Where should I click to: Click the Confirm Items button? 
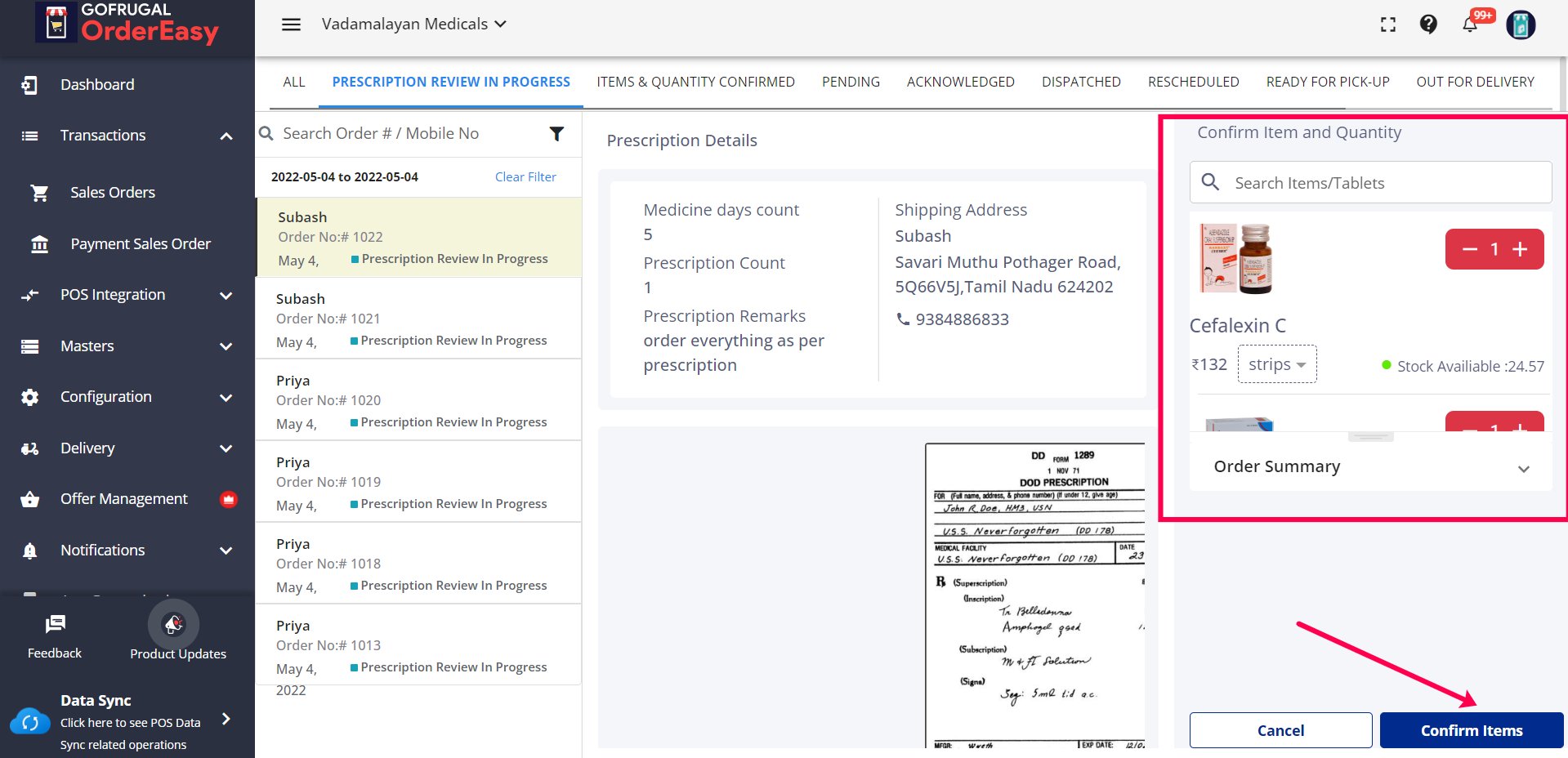click(1472, 730)
